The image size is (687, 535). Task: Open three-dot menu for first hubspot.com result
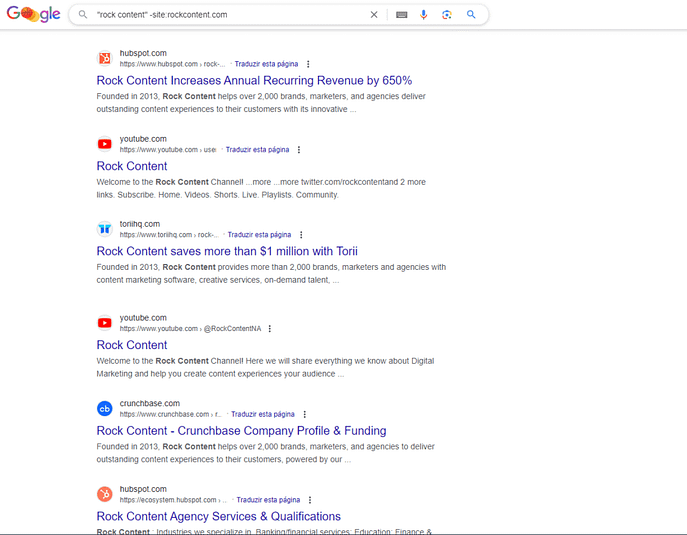click(308, 64)
